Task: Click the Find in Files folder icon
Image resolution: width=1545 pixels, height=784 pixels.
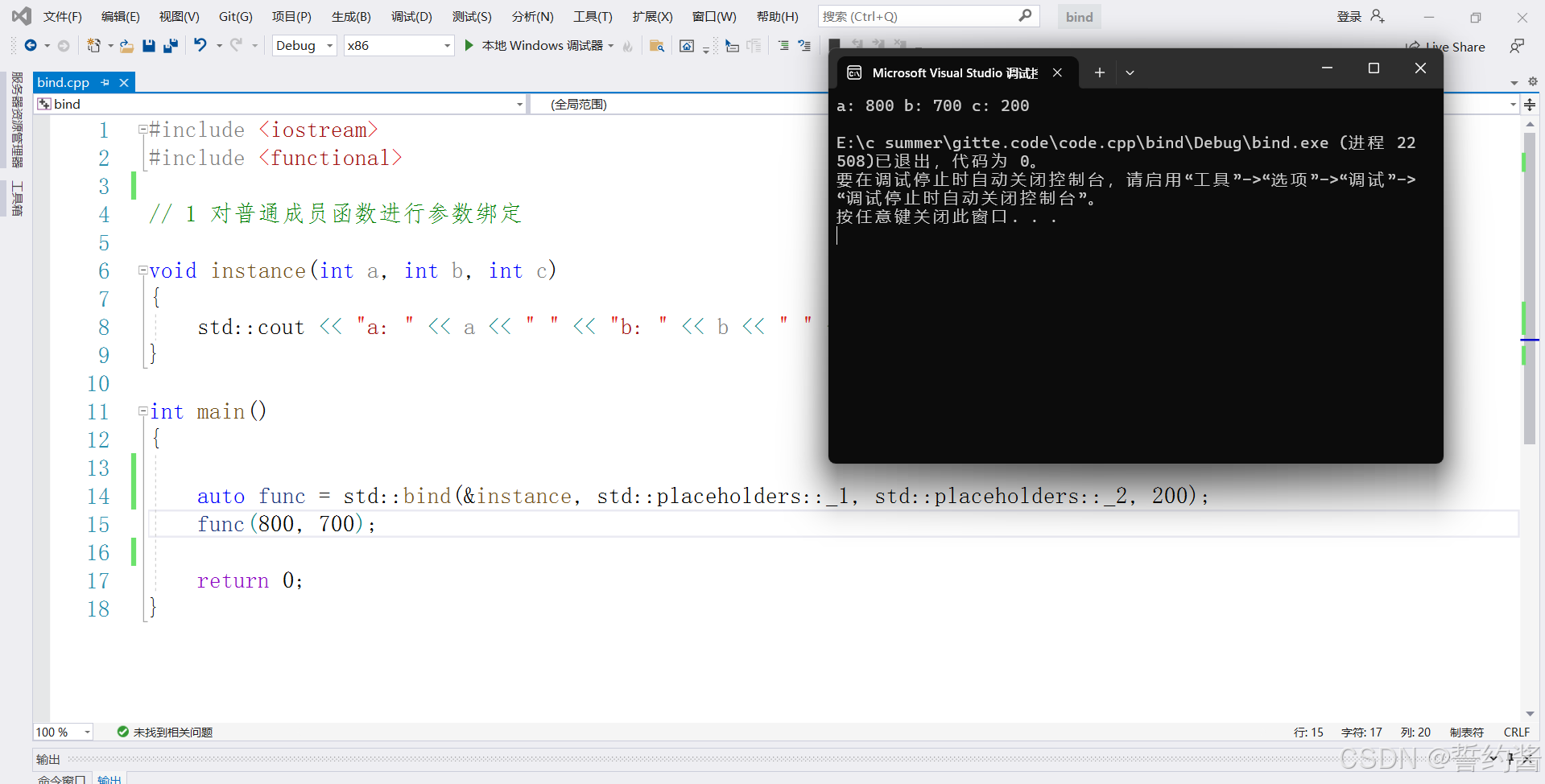Action: pyautogui.click(x=657, y=46)
